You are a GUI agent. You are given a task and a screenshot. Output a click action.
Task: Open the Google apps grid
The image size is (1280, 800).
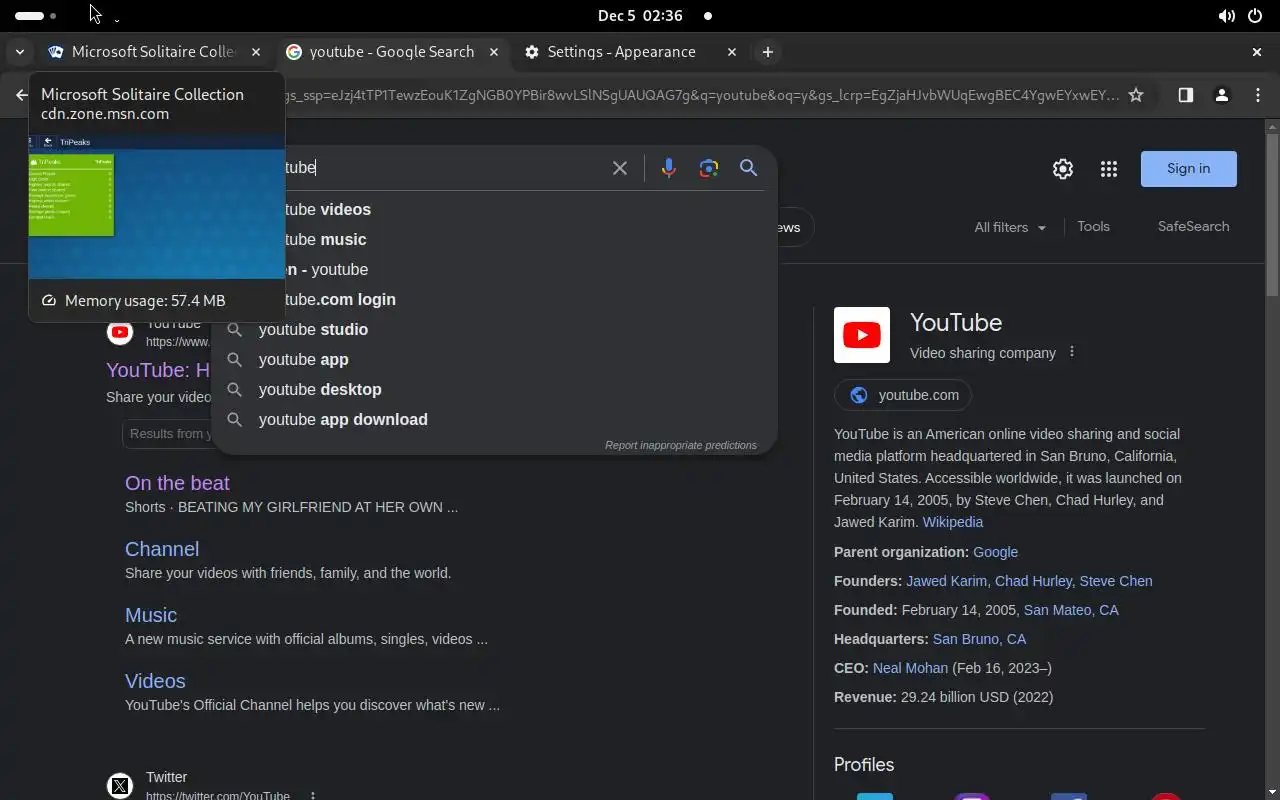coord(1108,169)
